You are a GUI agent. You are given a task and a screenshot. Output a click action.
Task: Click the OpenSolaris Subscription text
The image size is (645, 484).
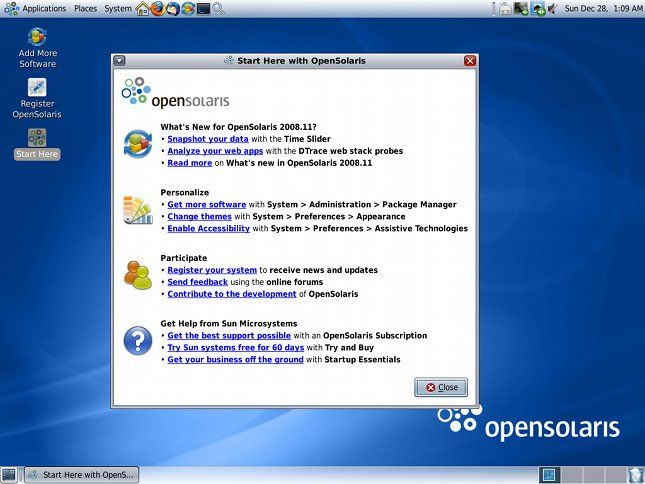375,336
